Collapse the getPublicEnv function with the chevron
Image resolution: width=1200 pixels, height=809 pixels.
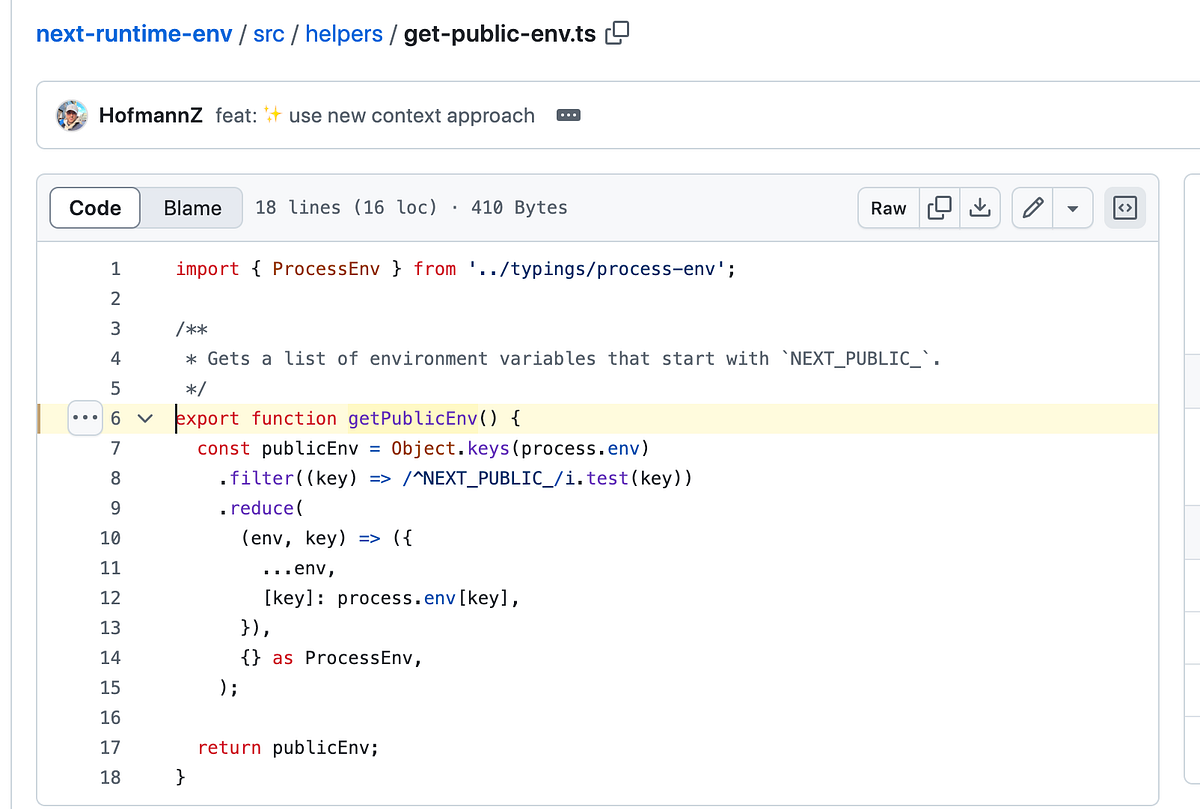pyautogui.click(x=144, y=418)
